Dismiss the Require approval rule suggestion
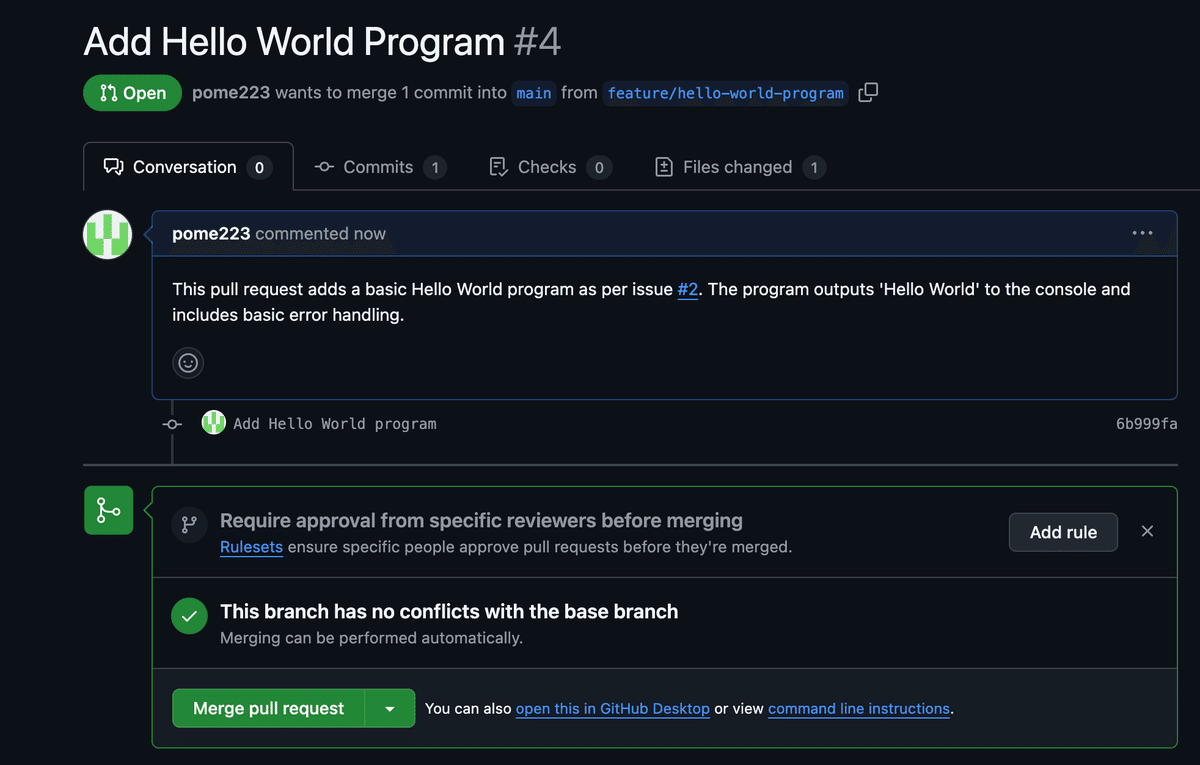 click(x=1147, y=531)
